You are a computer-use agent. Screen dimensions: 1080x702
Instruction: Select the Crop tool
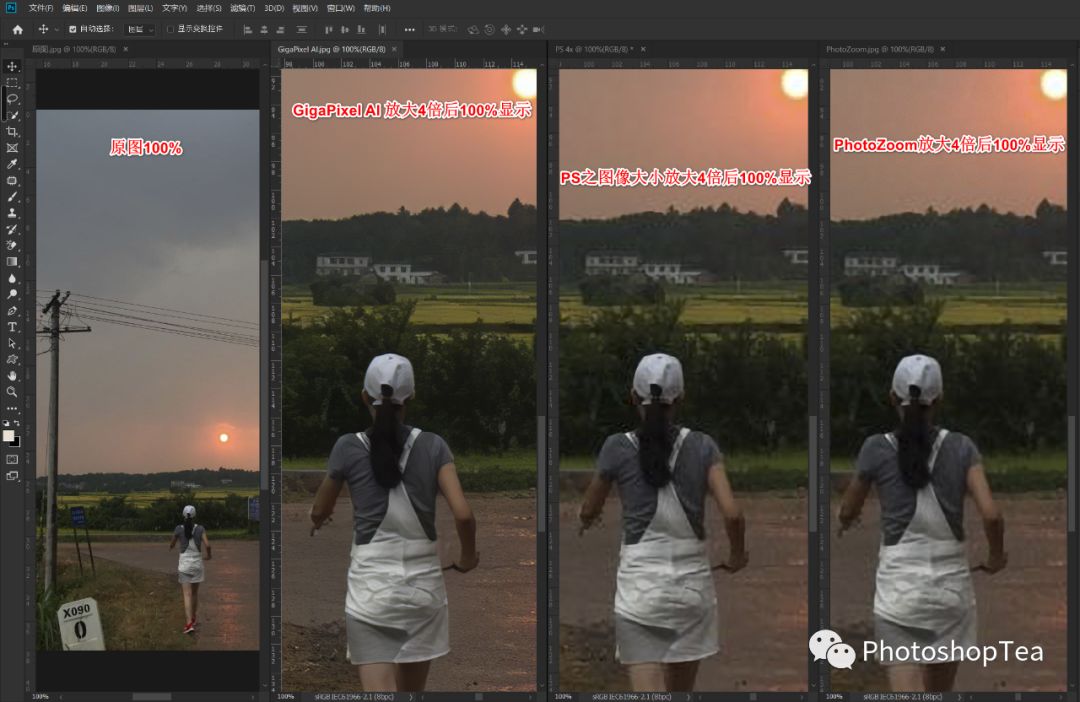click(12, 132)
